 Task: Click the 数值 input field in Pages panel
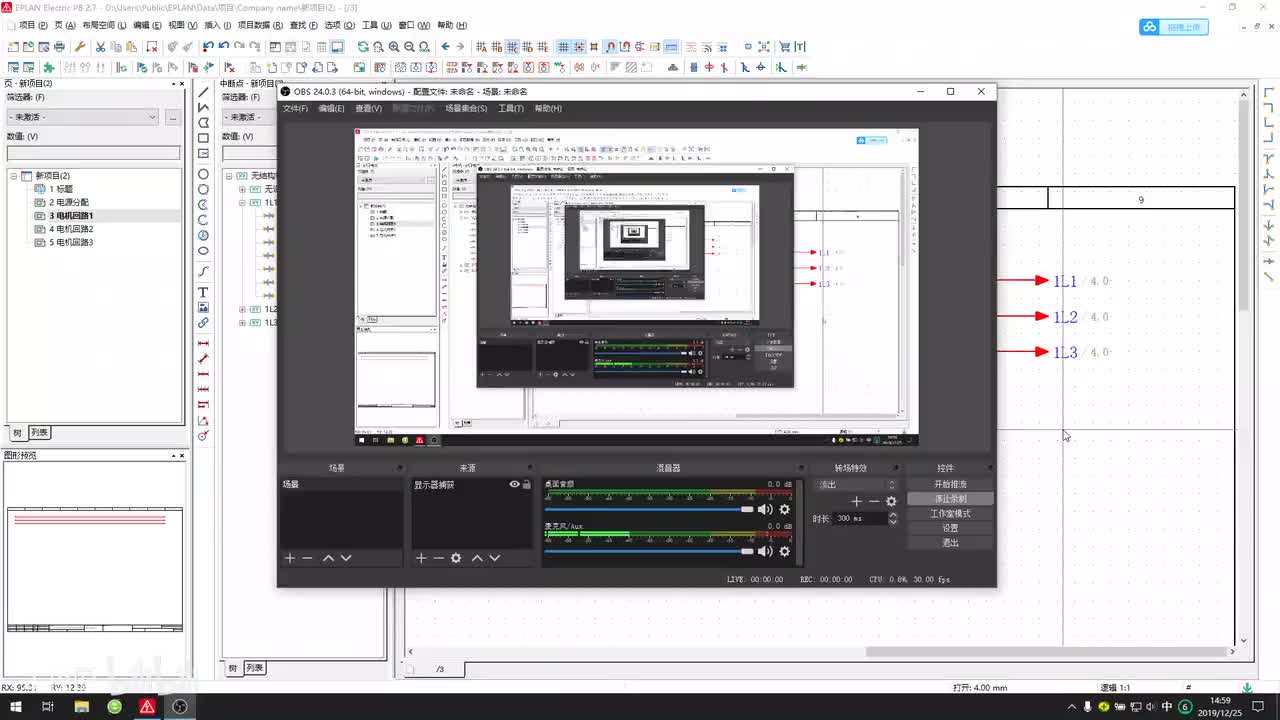(x=94, y=153)
